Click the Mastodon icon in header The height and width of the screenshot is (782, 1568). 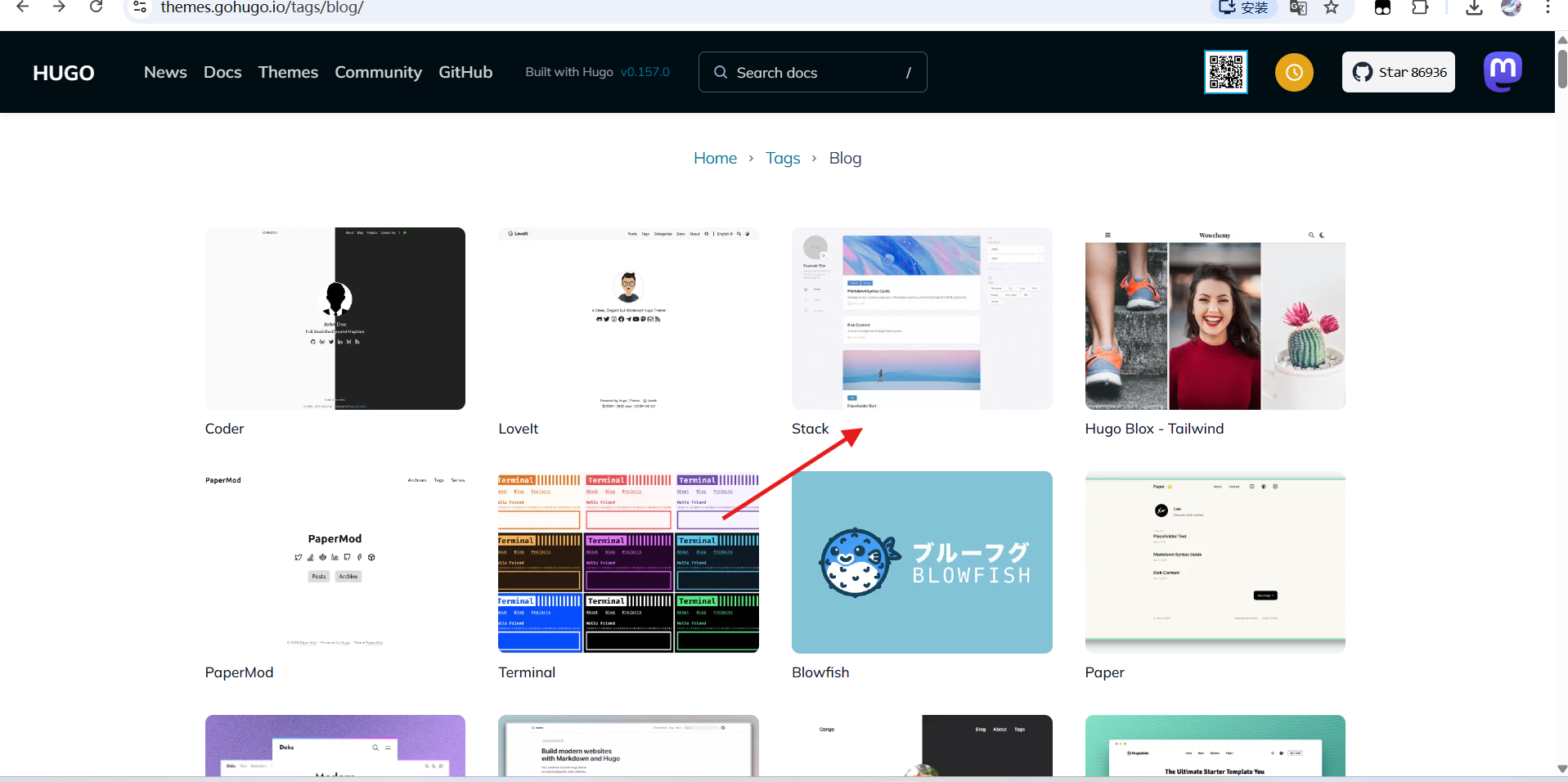(x=1503, y=72)
